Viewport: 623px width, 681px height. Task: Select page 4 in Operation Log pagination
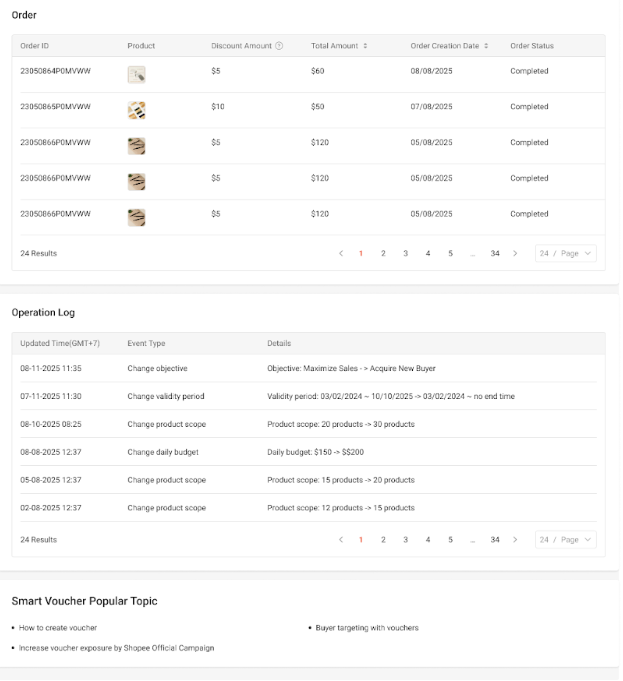[x=428, y=539]
